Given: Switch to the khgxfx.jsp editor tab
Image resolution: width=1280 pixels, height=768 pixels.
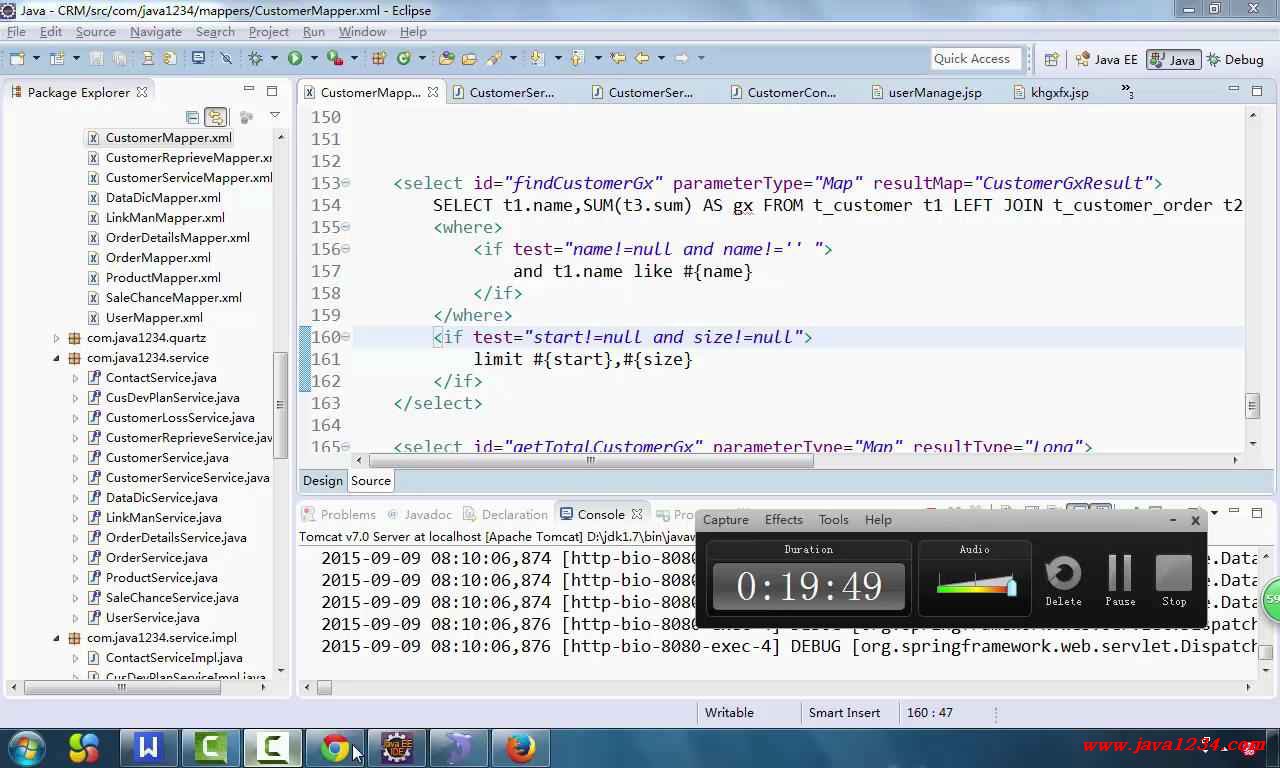Looking at the screenshot, I should coord(1050,92).
